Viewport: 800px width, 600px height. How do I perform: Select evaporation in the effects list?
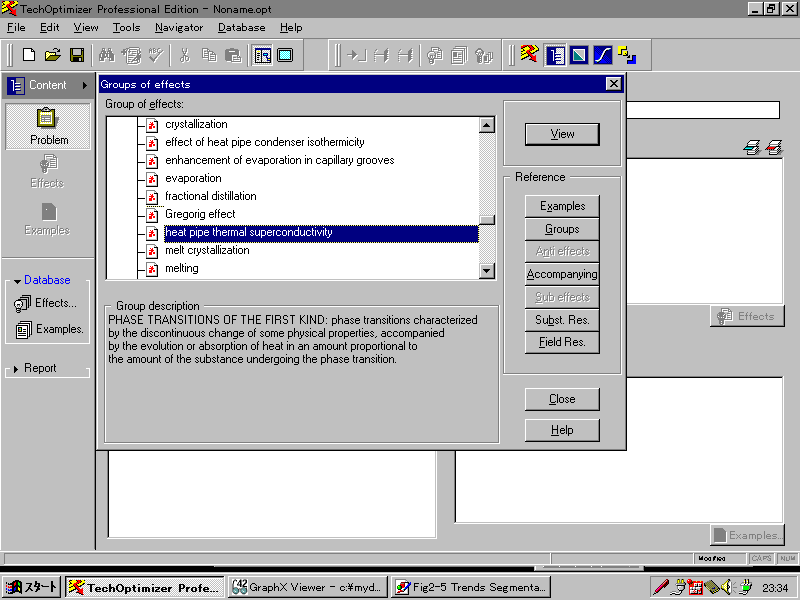(x=193, y=178)
